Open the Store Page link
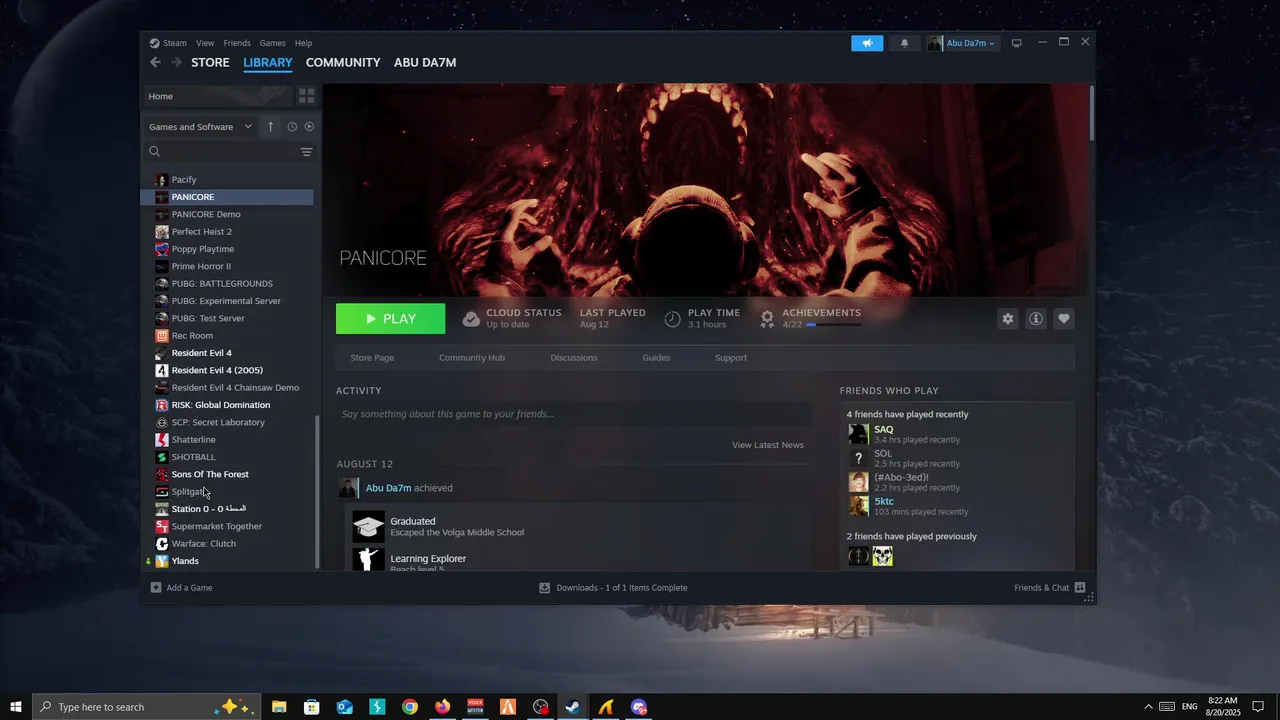 click(372, 358)
